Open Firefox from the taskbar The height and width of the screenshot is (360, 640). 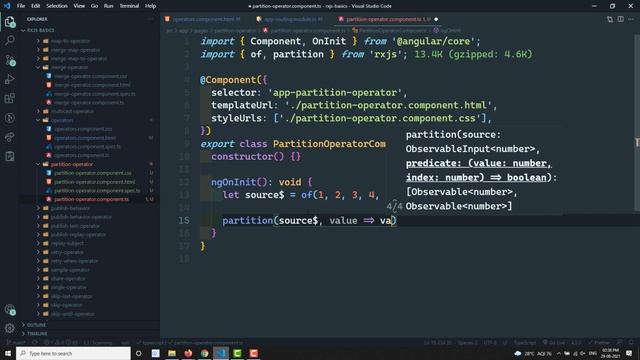[188, 353]
